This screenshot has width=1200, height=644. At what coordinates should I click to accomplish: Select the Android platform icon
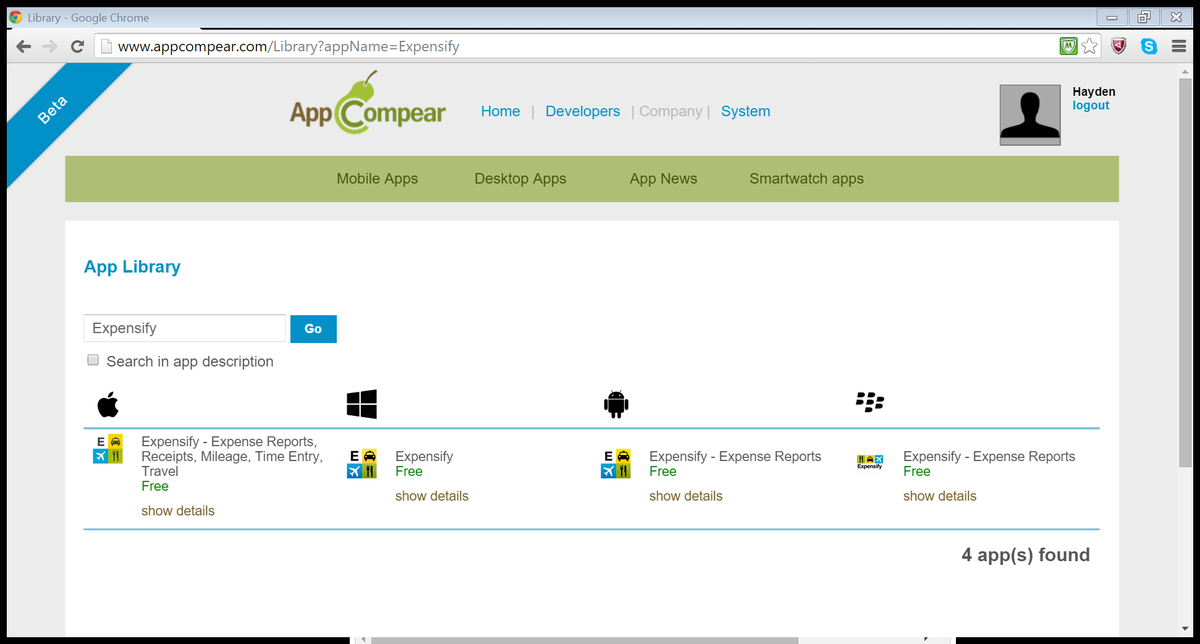(616, 404)
